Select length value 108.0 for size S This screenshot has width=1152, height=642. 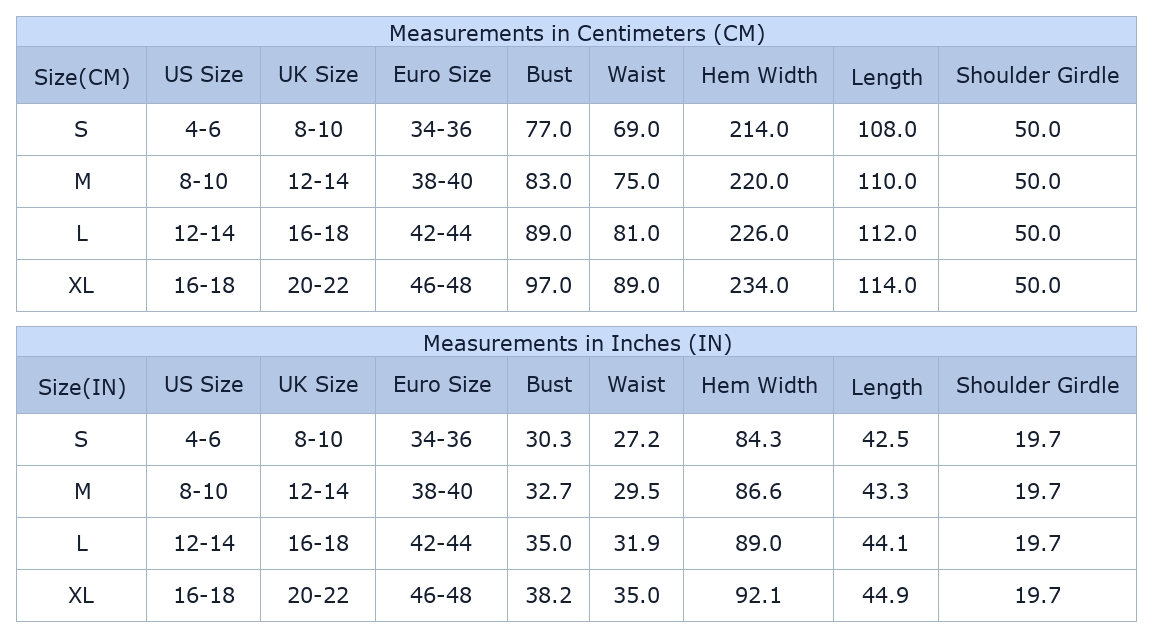pyautogui.click(x=887, y=129)
